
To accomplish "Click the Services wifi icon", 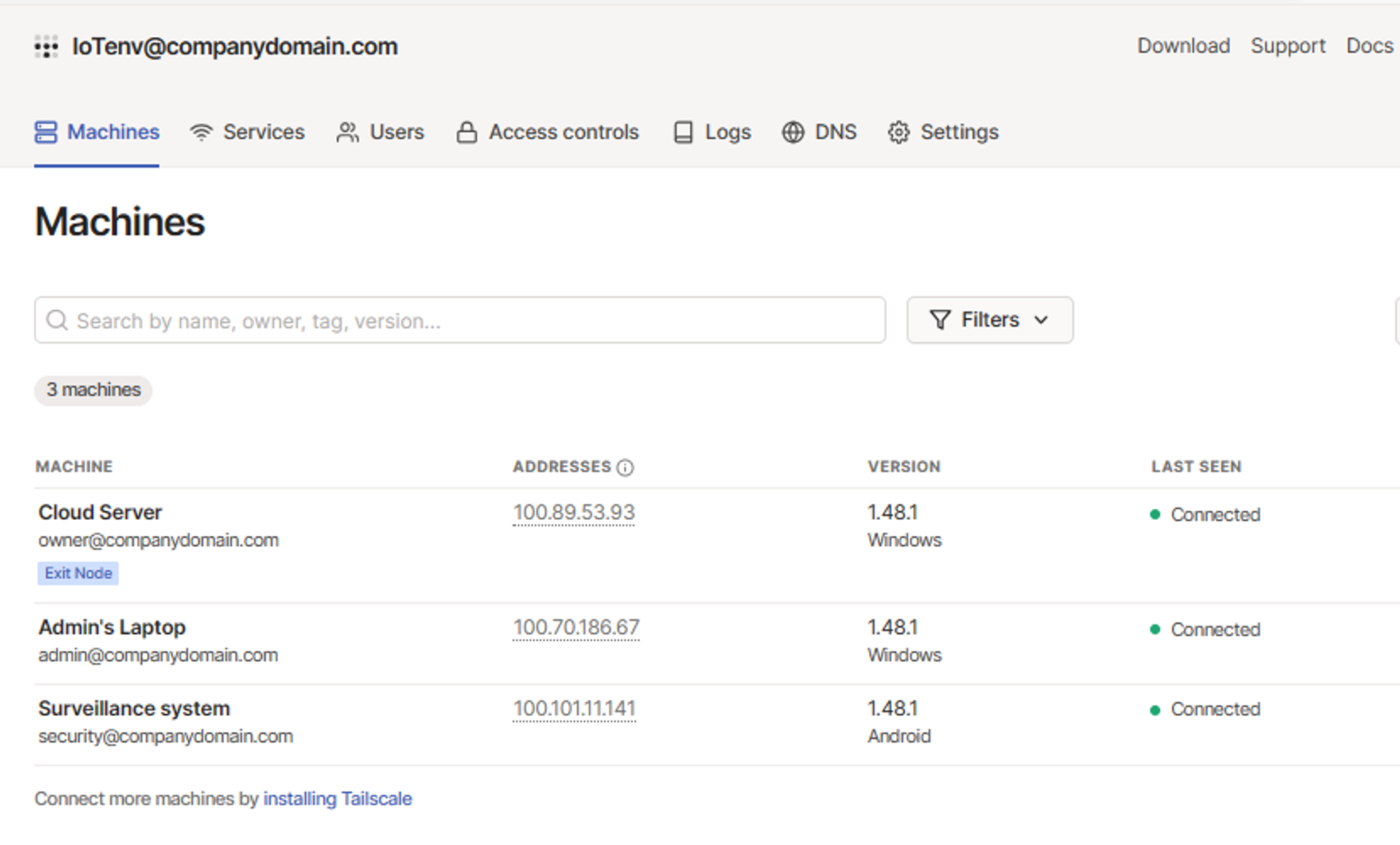I will pos(201,132).
